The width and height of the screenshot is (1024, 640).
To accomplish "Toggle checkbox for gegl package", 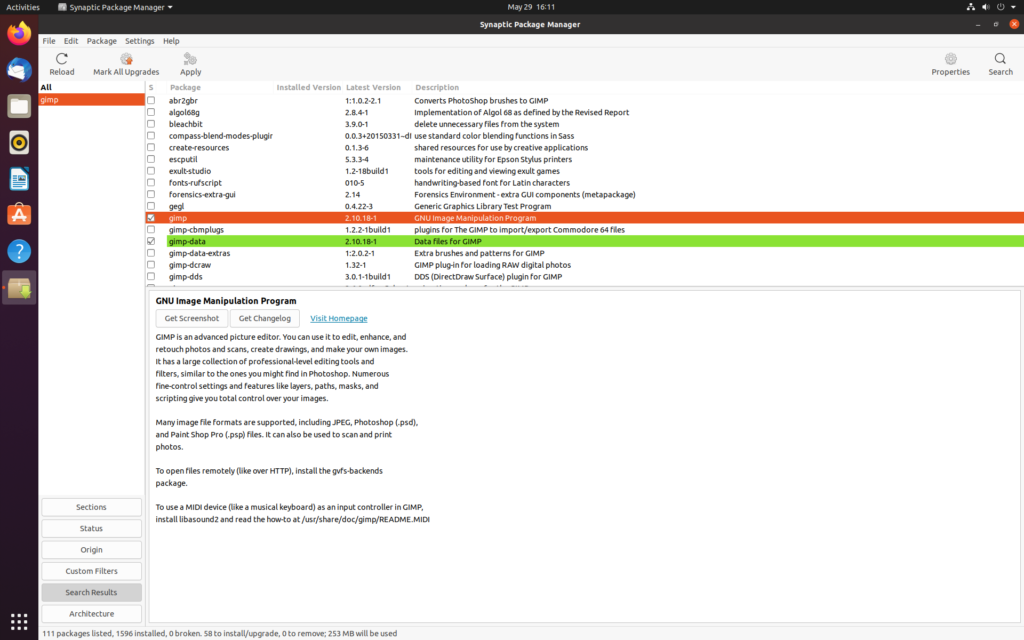I will pos(151,206).
